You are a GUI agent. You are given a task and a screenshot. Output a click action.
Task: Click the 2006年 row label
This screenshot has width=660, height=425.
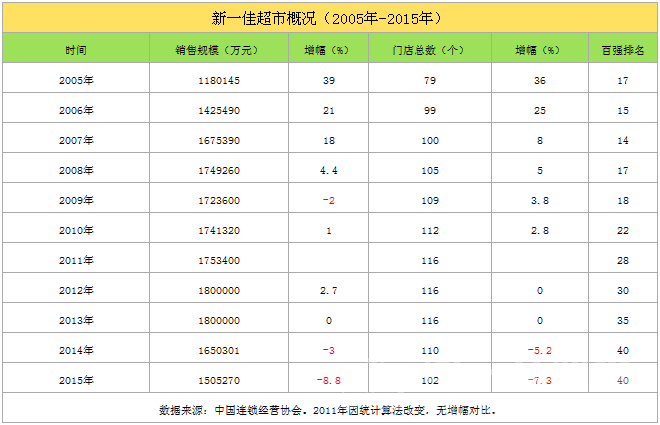click(x=76, y=110)
